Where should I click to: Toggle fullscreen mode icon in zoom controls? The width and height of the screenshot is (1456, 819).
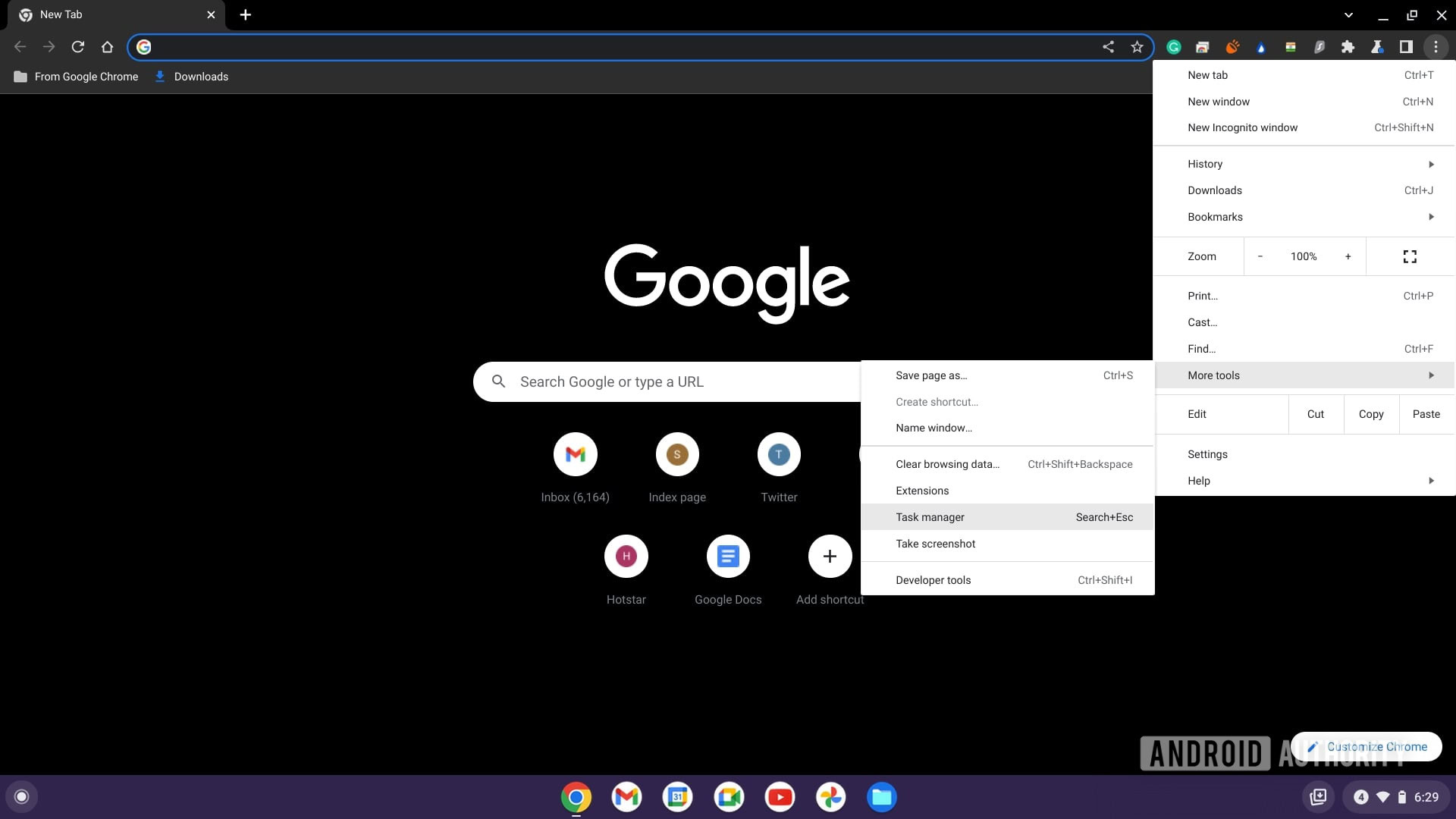point(1410,256)
